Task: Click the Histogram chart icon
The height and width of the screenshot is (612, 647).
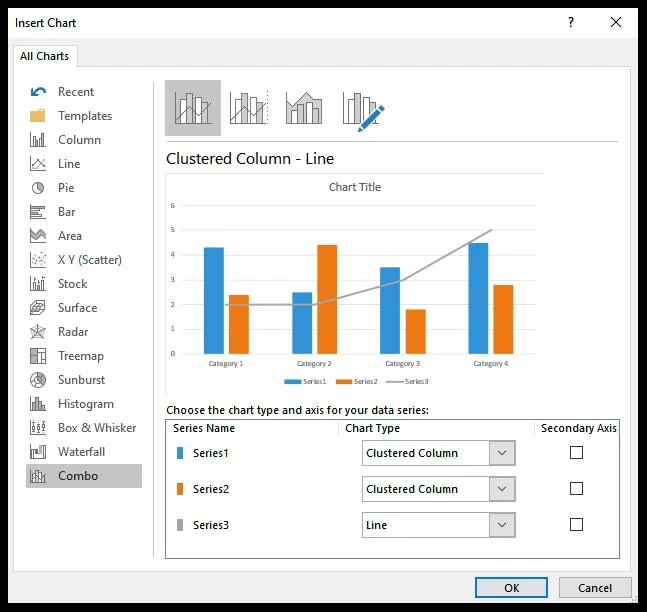Action: tap(38, 404)
